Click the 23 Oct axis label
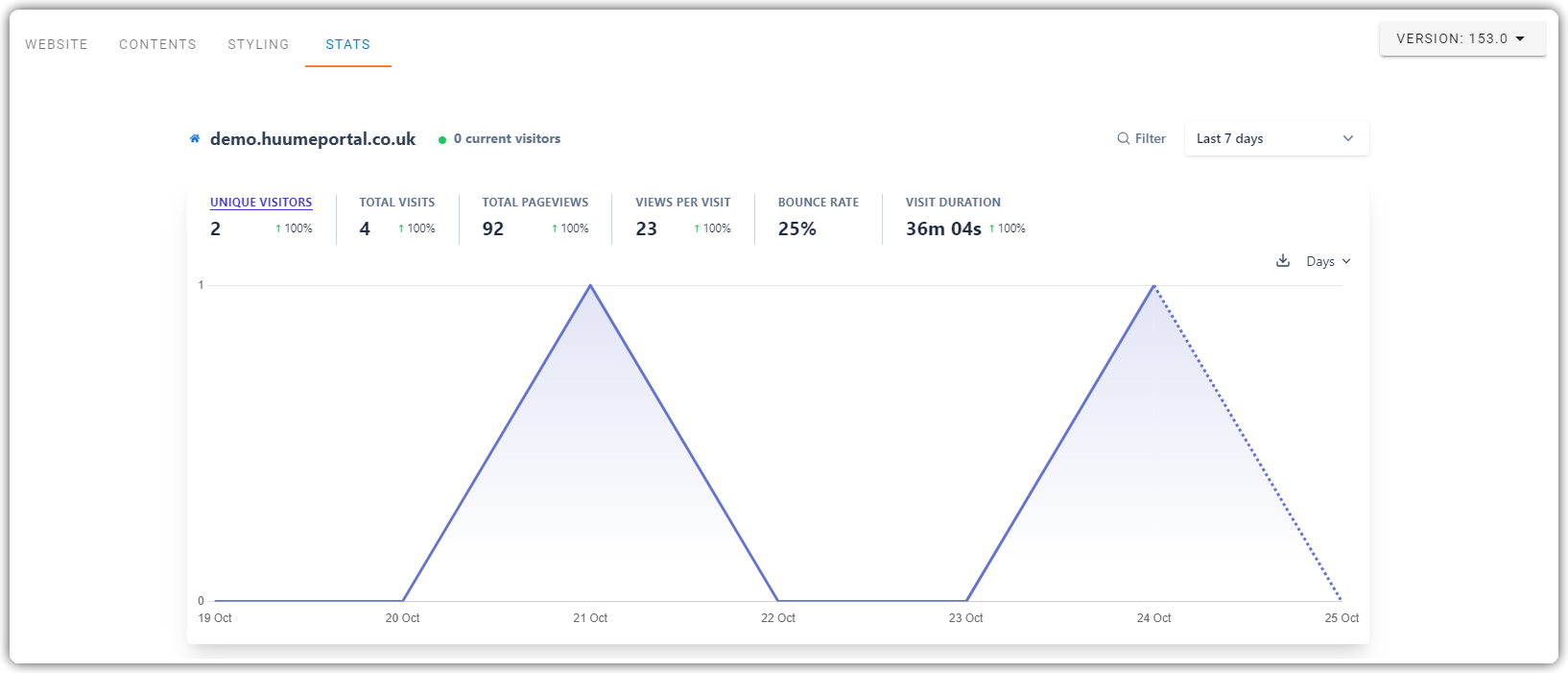Image resolution: width=1568 pixels, height=673 pixels. (x=966, y=618)
